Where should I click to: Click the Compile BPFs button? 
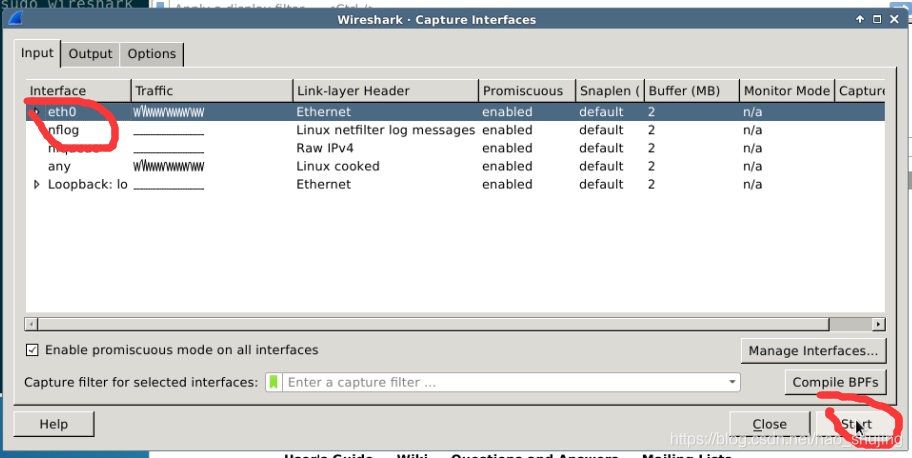(x=835, y=382)
